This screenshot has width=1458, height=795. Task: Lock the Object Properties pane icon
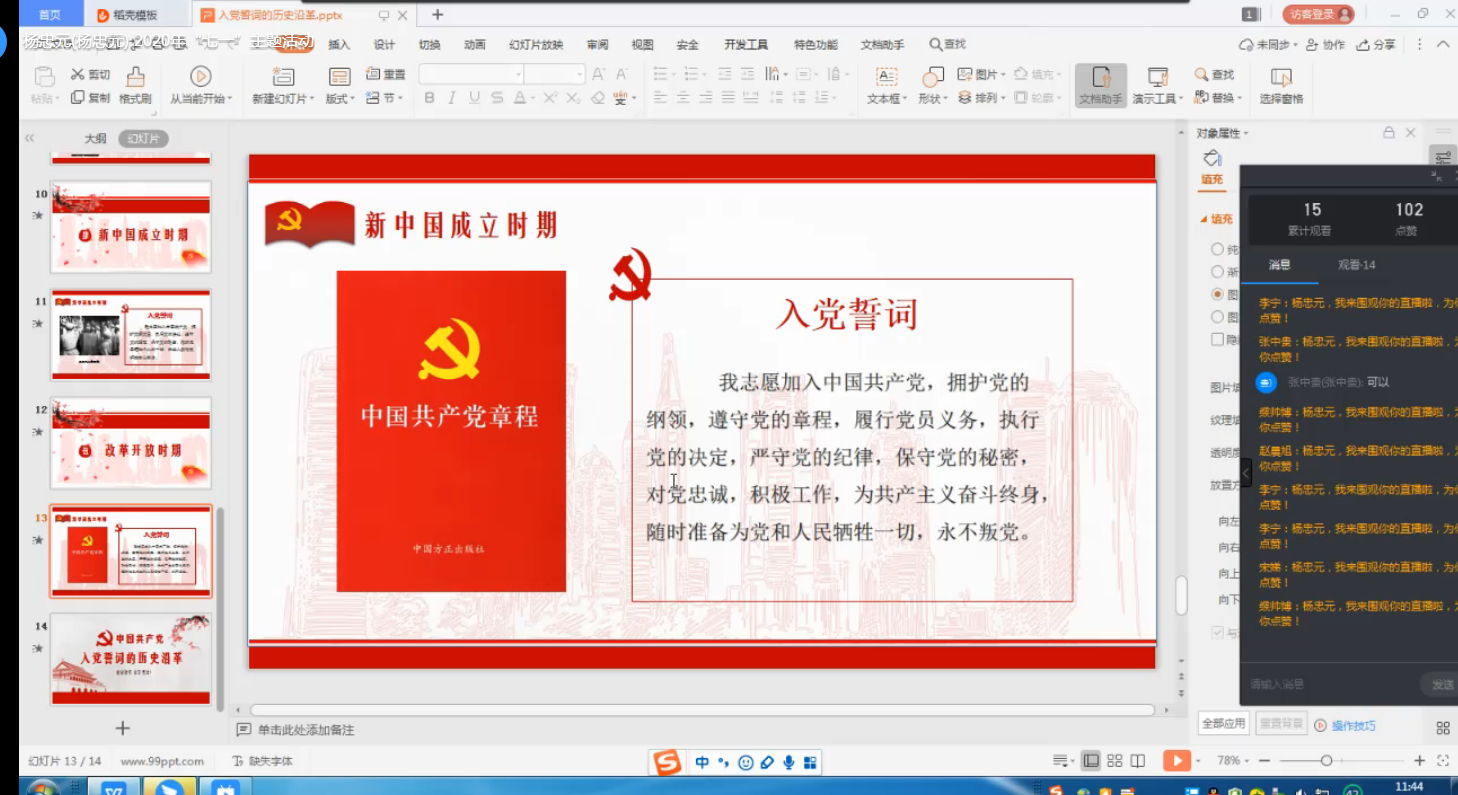[x=1388, y=132]
